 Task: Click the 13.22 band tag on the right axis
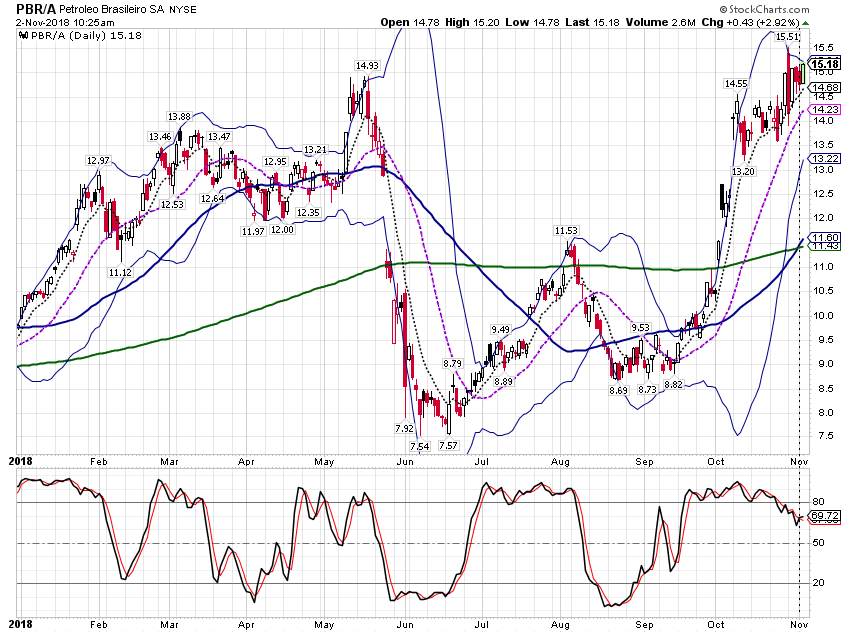[825, 158]
